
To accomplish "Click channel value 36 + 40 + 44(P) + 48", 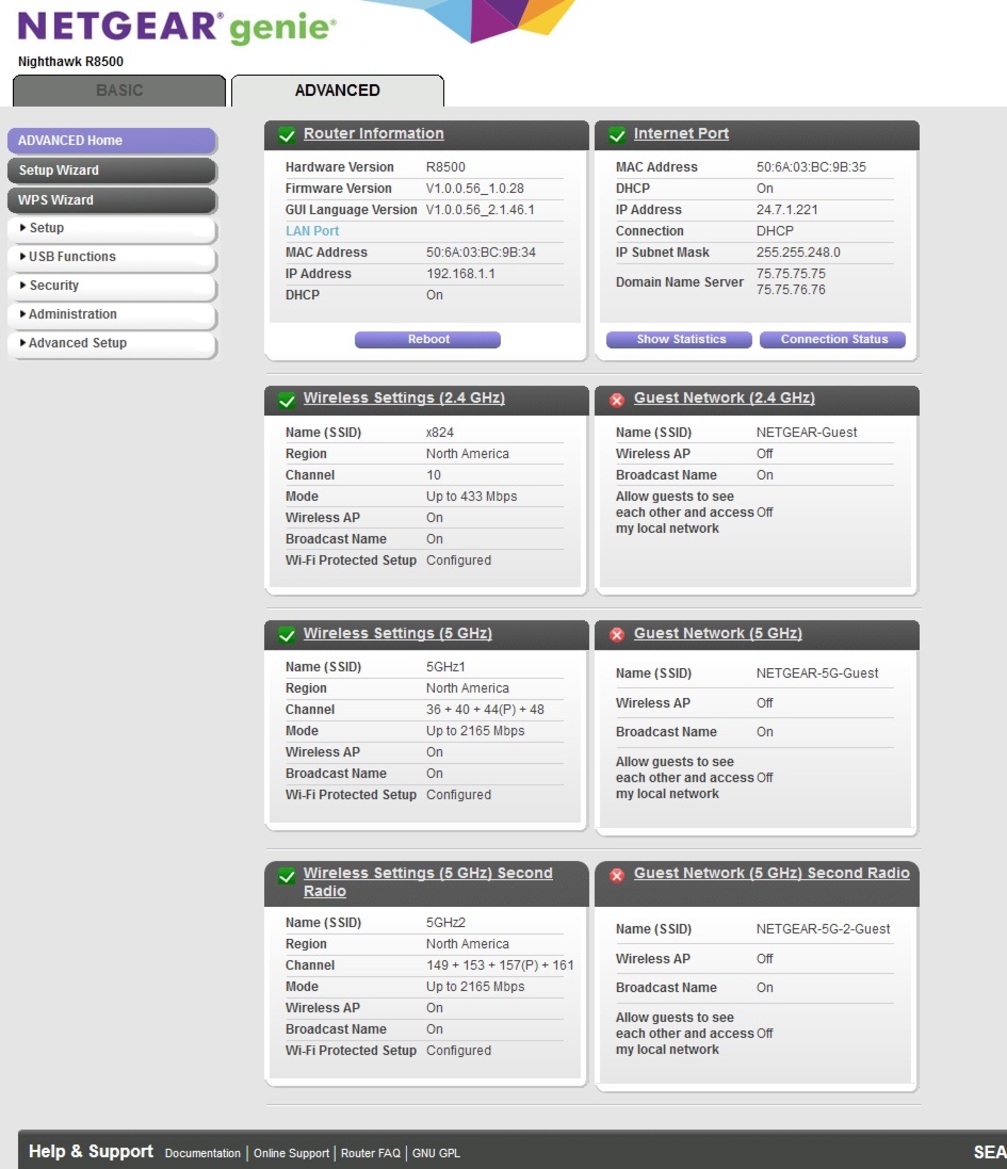I will pos(485,710).
